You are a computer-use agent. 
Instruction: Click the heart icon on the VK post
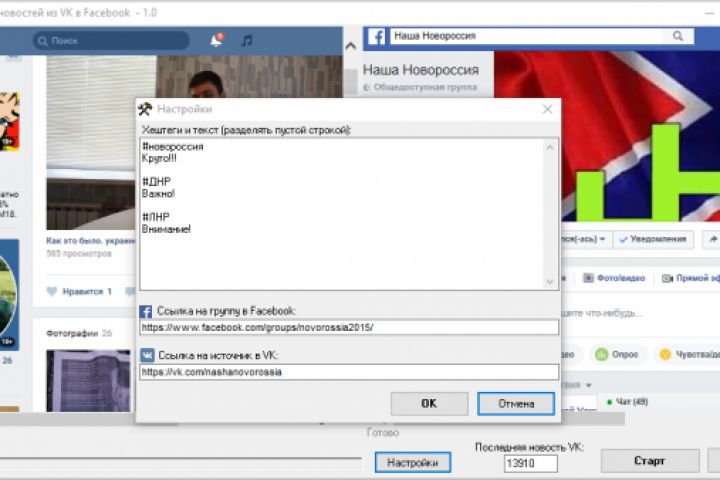pos(52,291)
